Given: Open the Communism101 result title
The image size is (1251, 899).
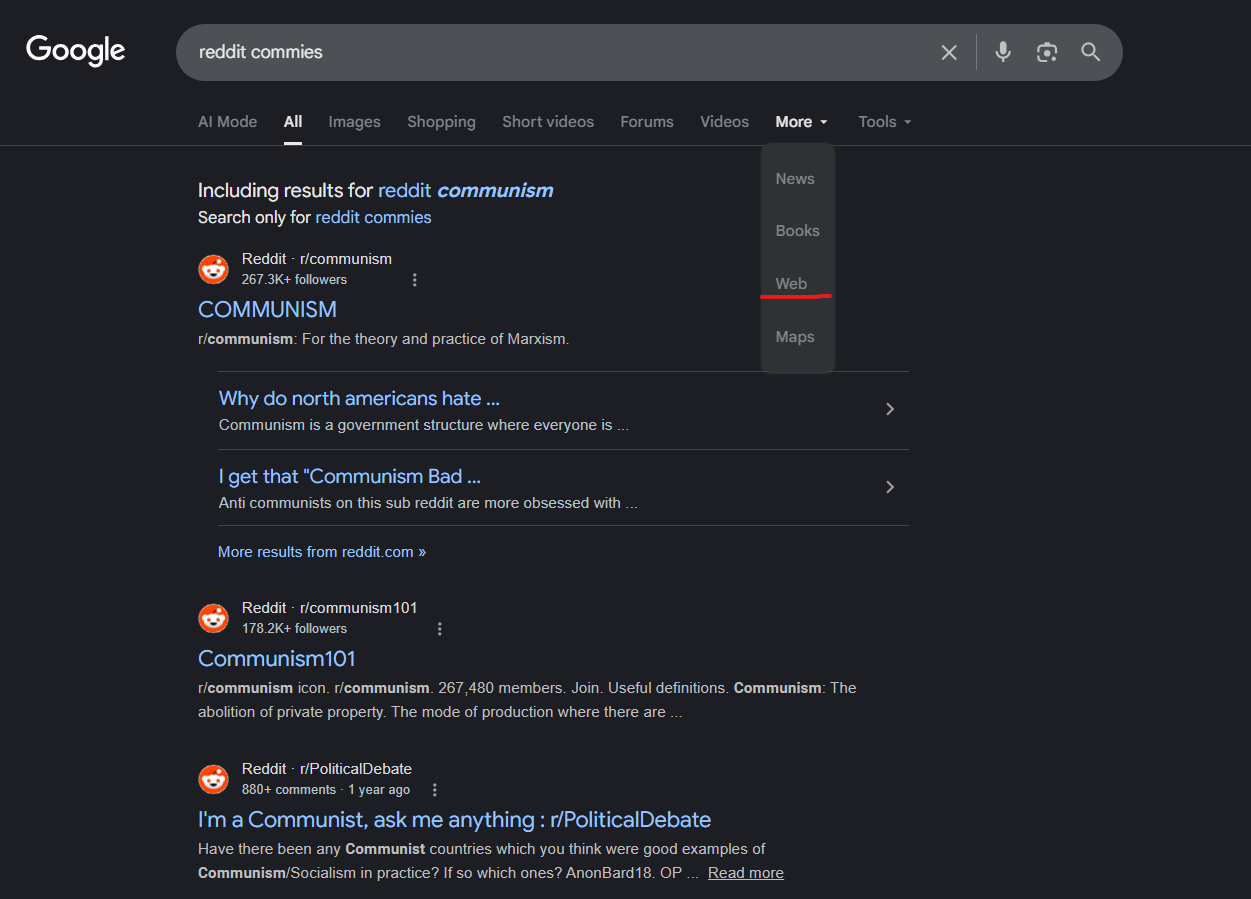Looking at the screenshot, I should (x=277, y=658).
